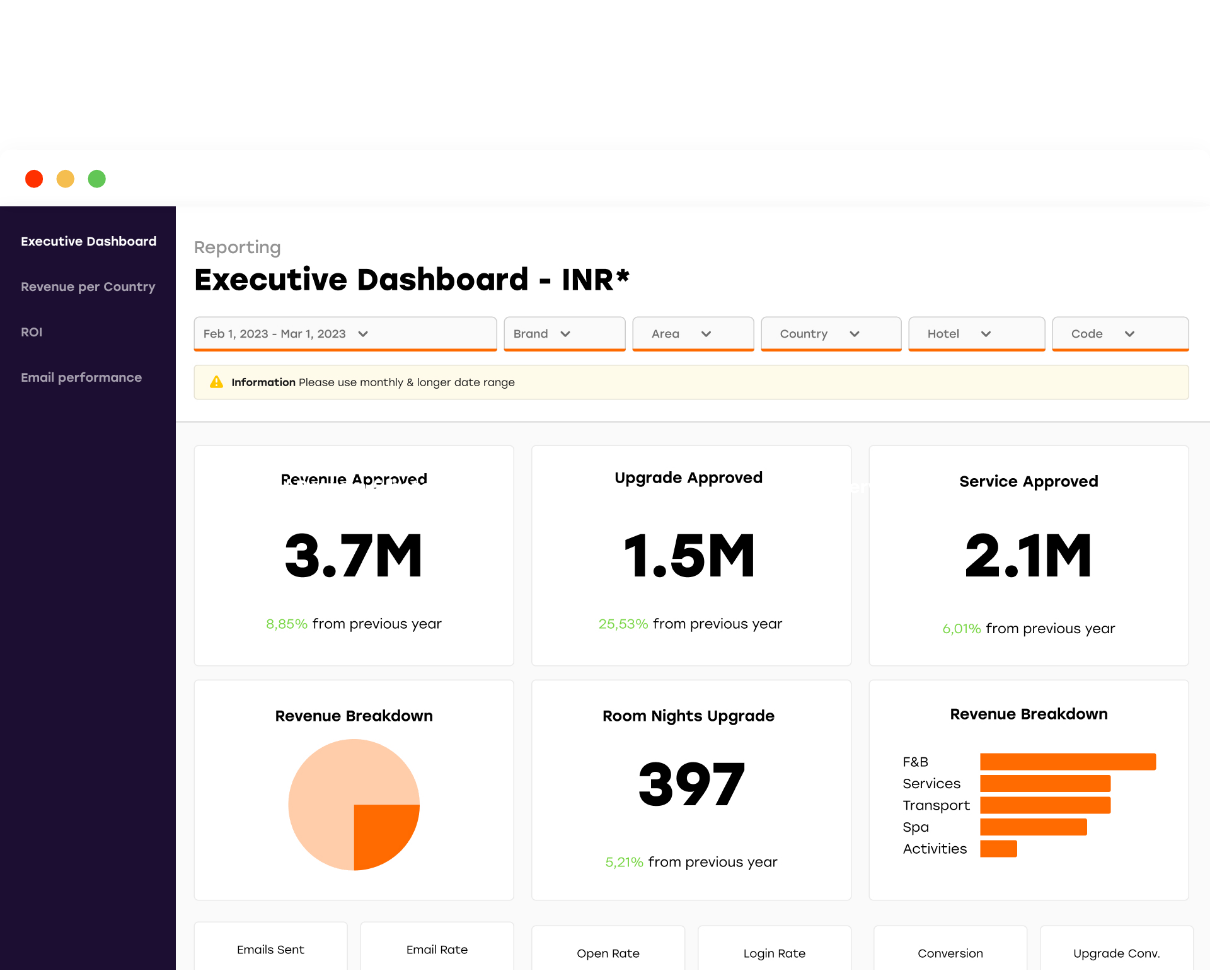Open the Code filter dropdown
The height and width of the screenshot is (970, 1210).
point(1120,334)
